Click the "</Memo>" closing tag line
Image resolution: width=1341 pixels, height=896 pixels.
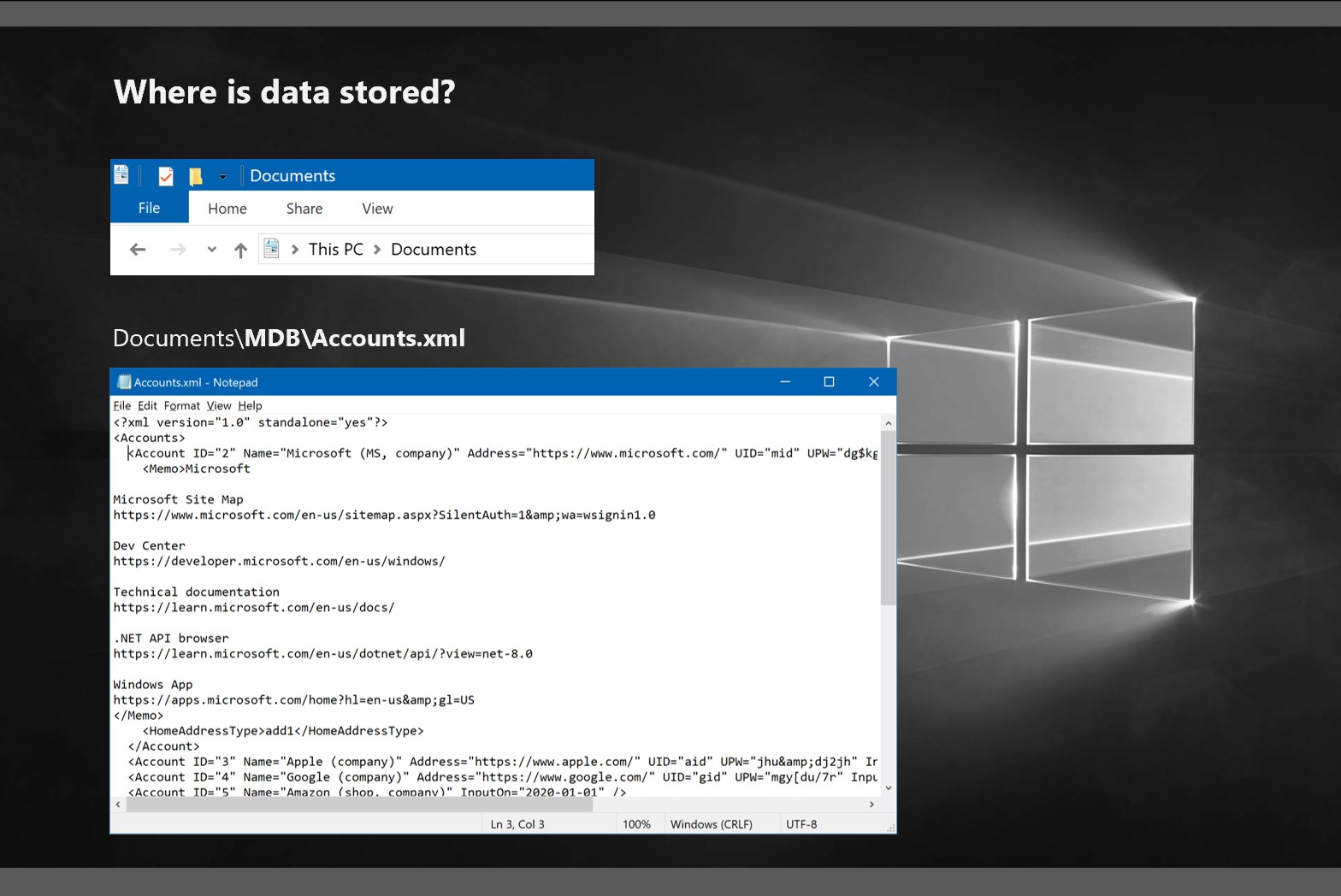pos(138,715)
